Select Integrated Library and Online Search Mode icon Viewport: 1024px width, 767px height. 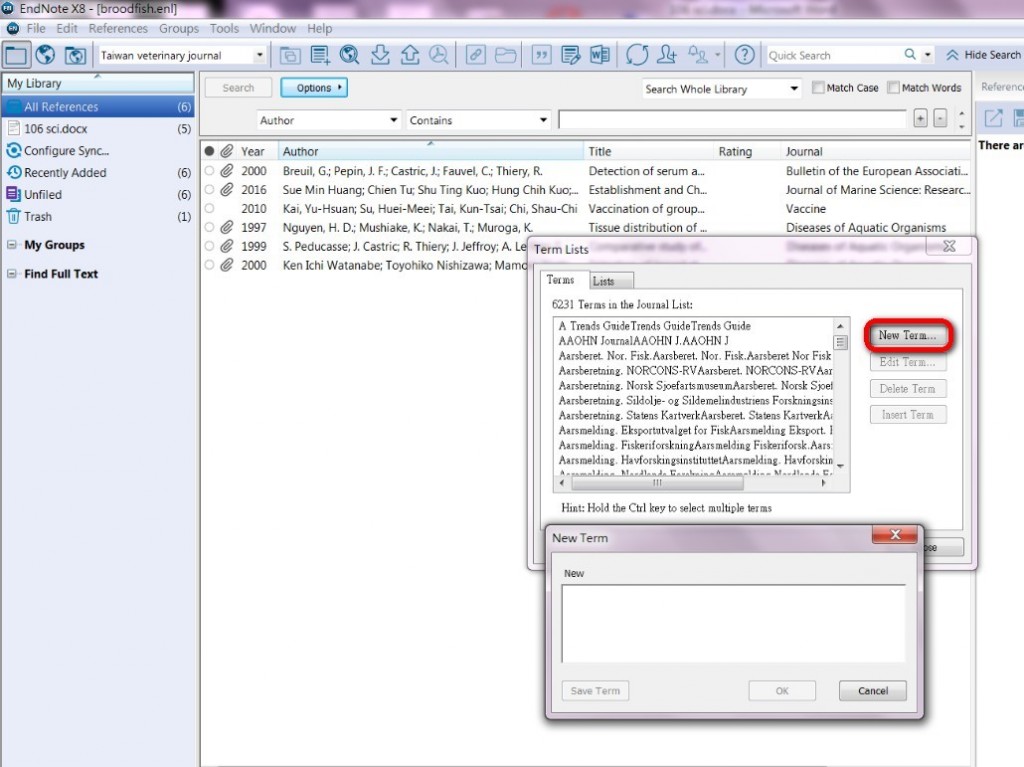point(74,55)
